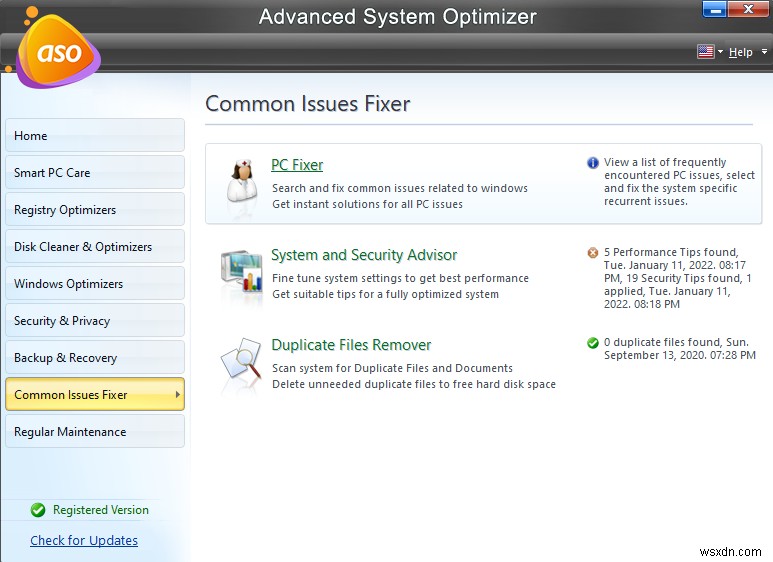Click the orange warning icon for Performance Tips
Screen dimensions: 773x562
(x=593, y=253)
